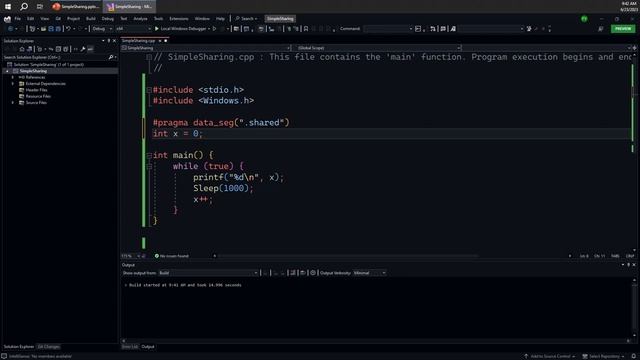640x360 pixels.
Task: Collapse the include block code fold
Action: click(149, 90)
